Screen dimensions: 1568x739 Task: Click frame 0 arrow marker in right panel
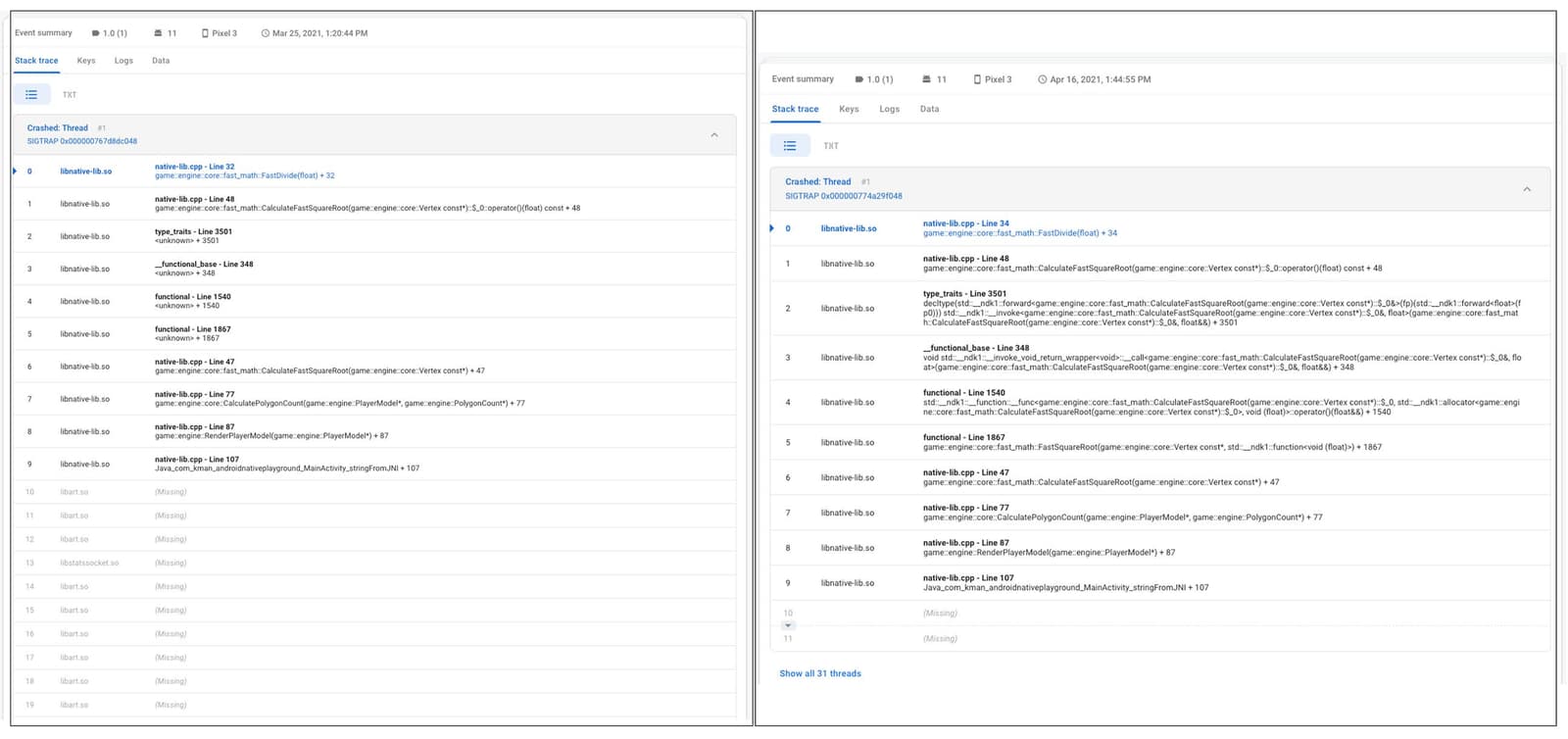pos(772,228)
